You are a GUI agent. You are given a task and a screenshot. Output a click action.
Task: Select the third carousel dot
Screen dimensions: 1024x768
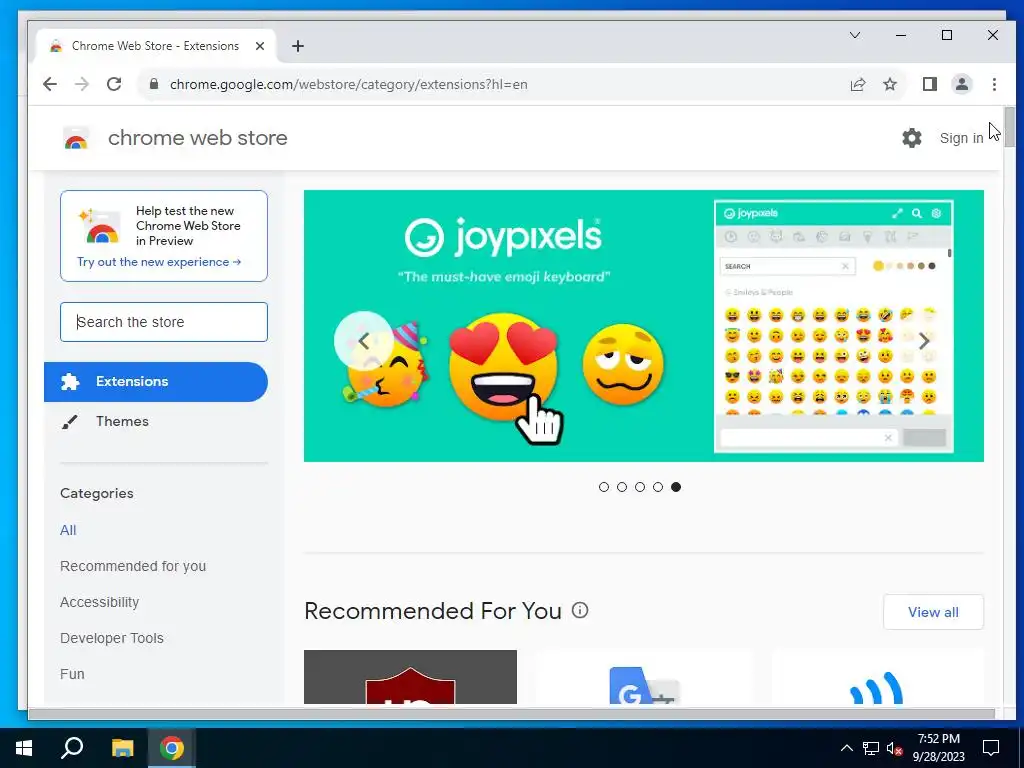(x=640, y=487)
